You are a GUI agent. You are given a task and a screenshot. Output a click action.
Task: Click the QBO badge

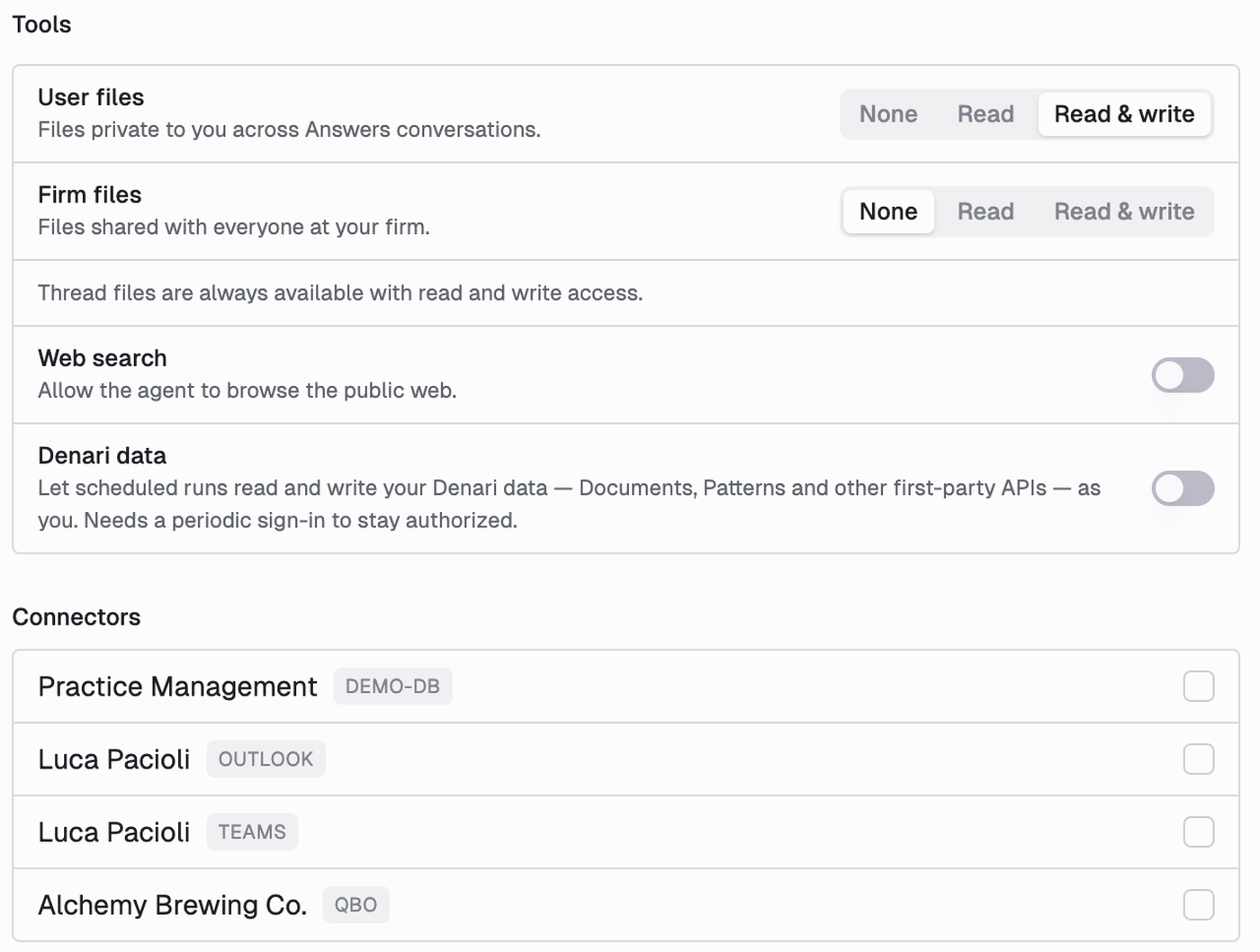tap(355, 905)
